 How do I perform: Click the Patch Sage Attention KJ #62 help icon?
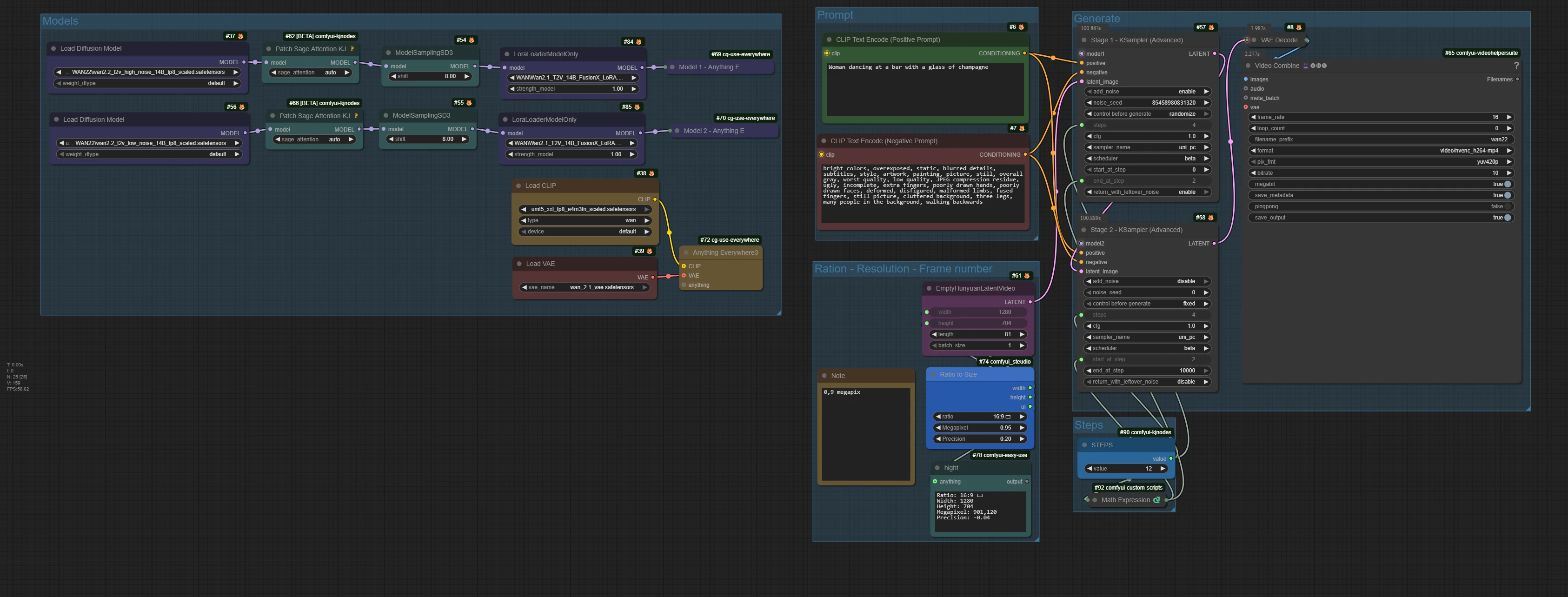coord(352,49)
